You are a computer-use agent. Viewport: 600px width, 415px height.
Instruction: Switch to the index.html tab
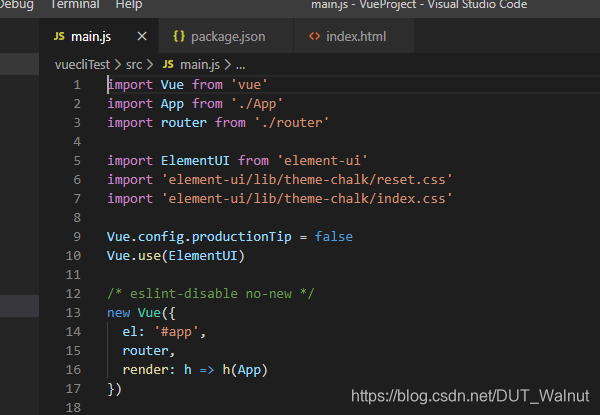pos(356,37)
